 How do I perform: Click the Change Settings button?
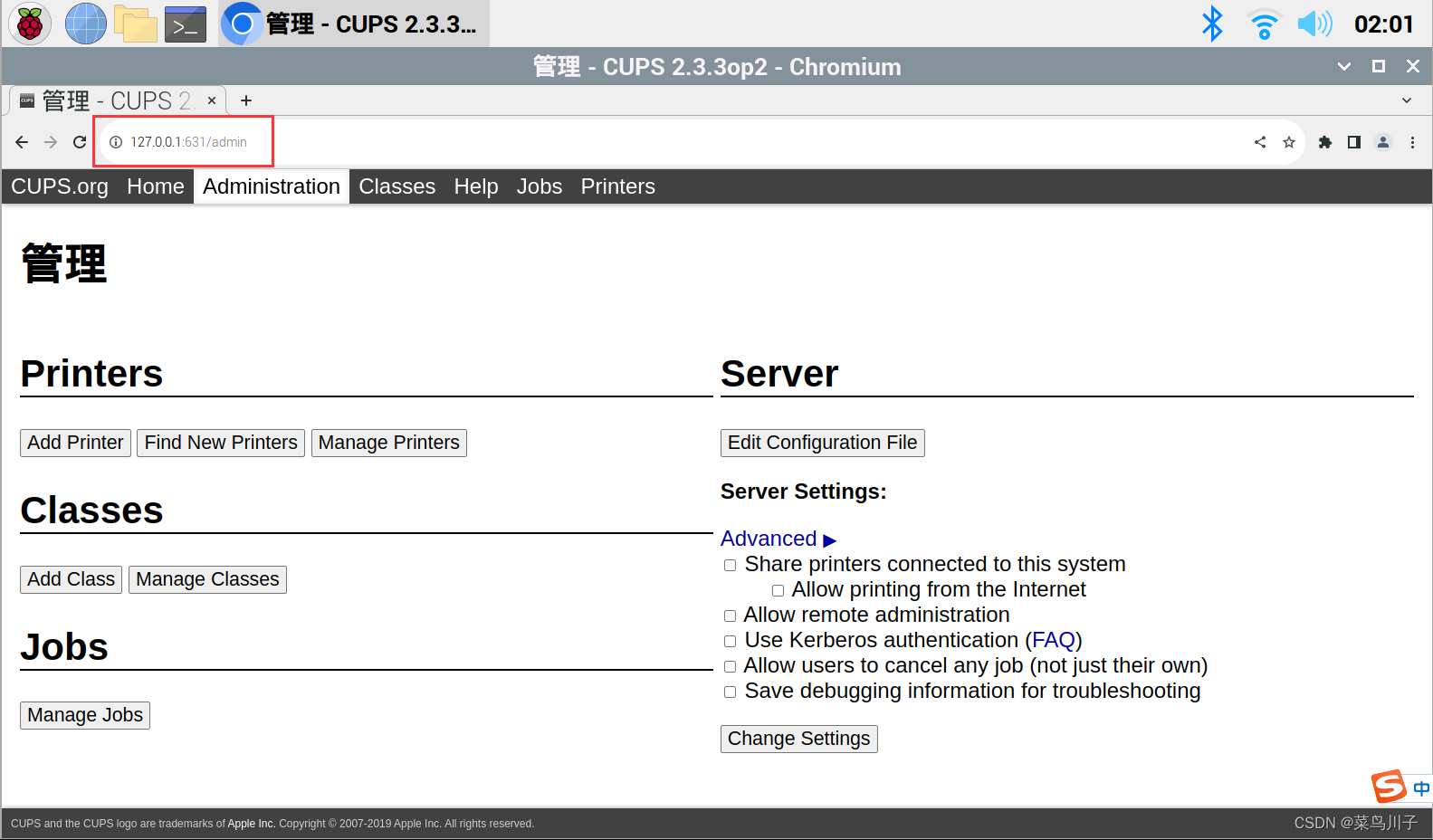pos(799,739)
